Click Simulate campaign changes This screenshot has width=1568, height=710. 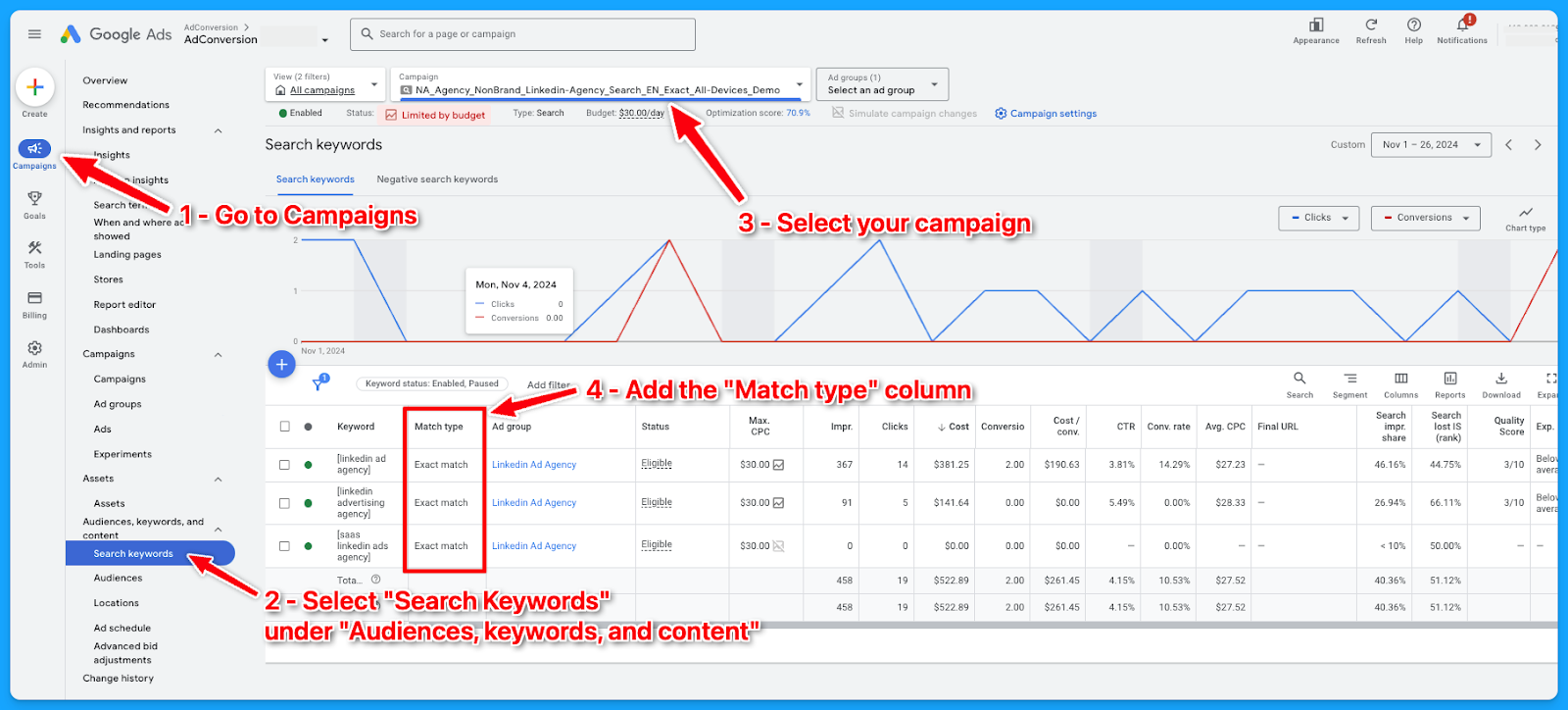[x=905, y=114]
